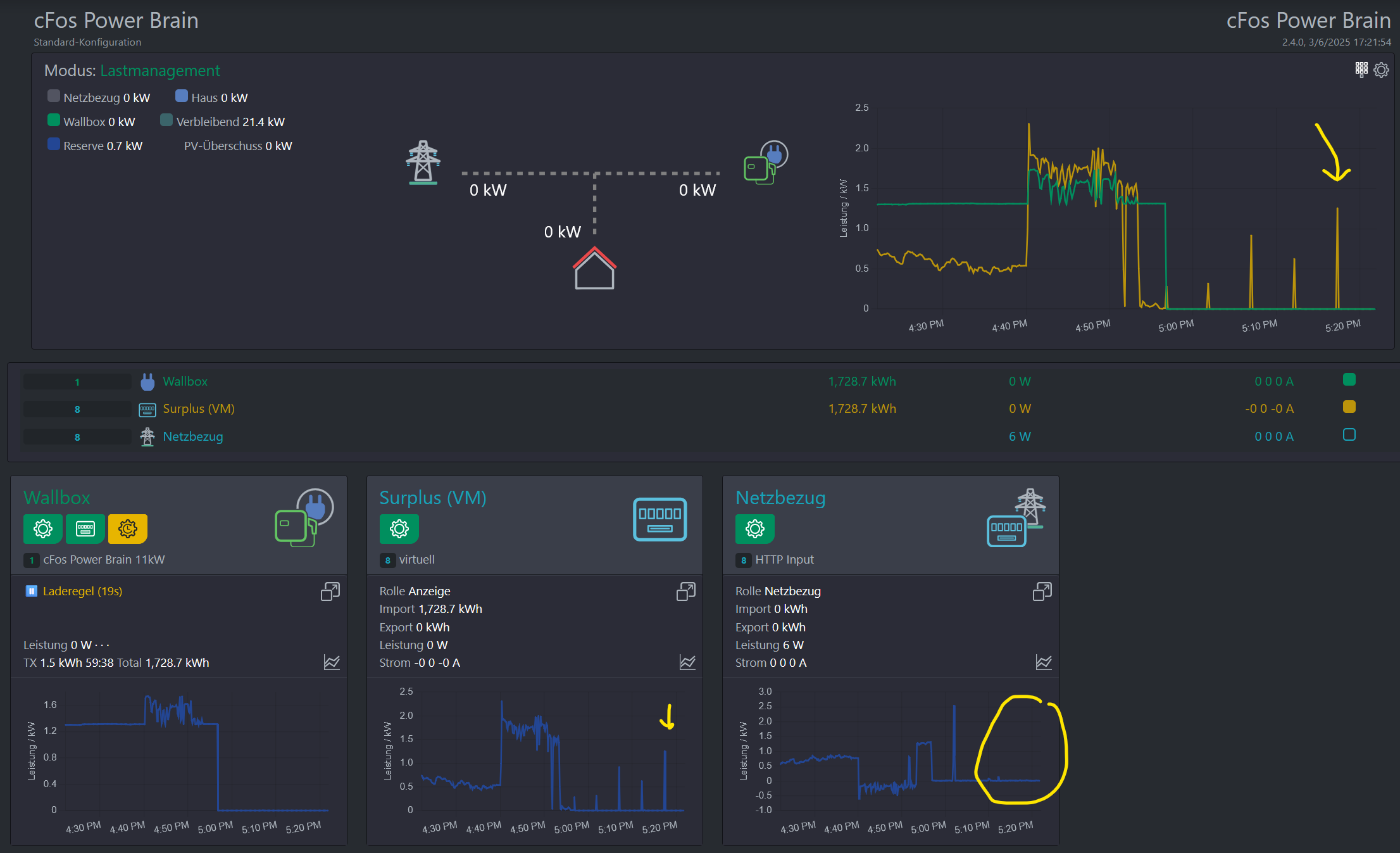Open Wallbox tile yellow charging rules gear
1400x853 pixels.
point(128,529)
